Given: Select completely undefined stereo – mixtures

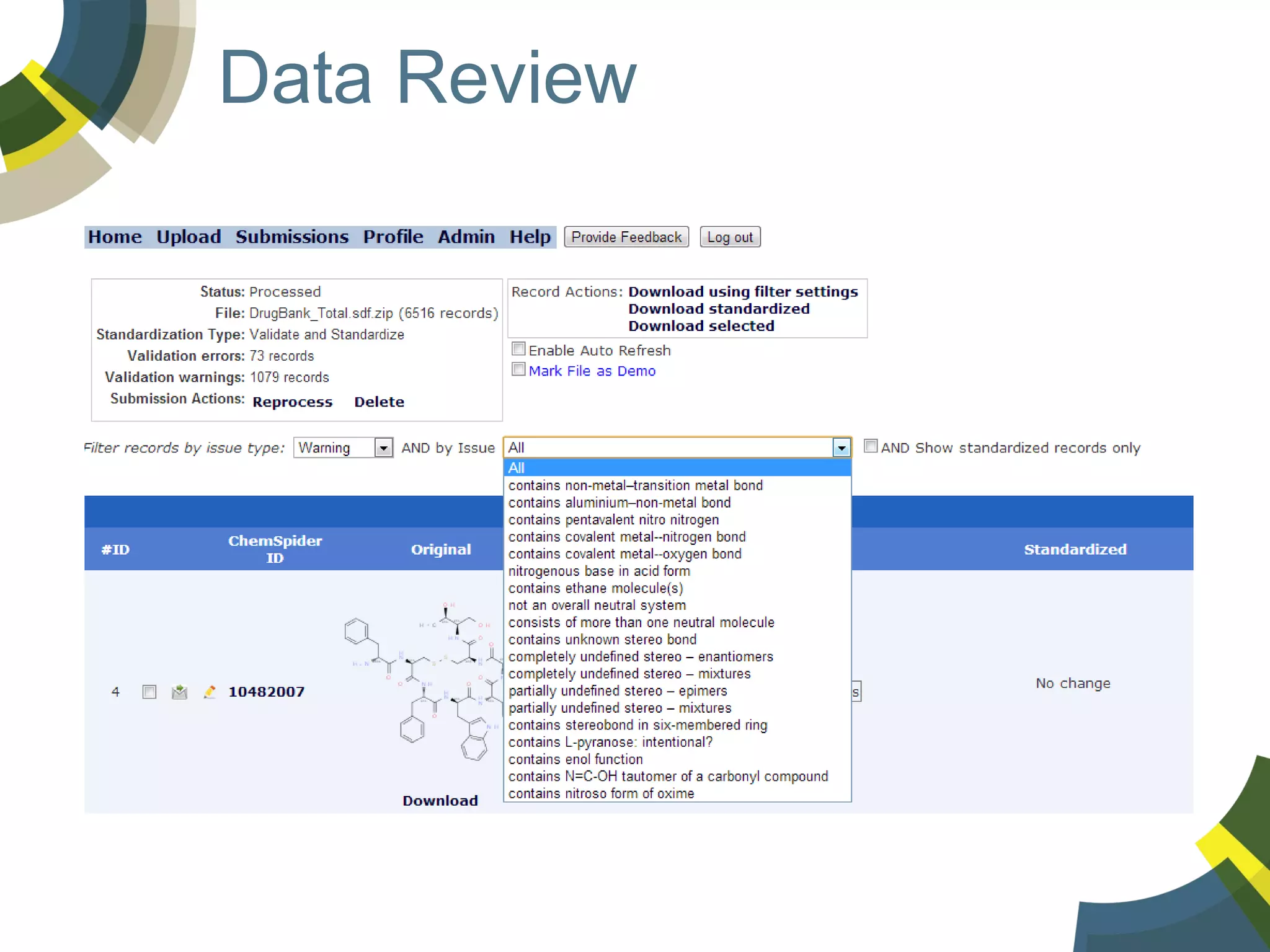Looking at the screenshot, I should pyautogui.click(x=677, y=674).
